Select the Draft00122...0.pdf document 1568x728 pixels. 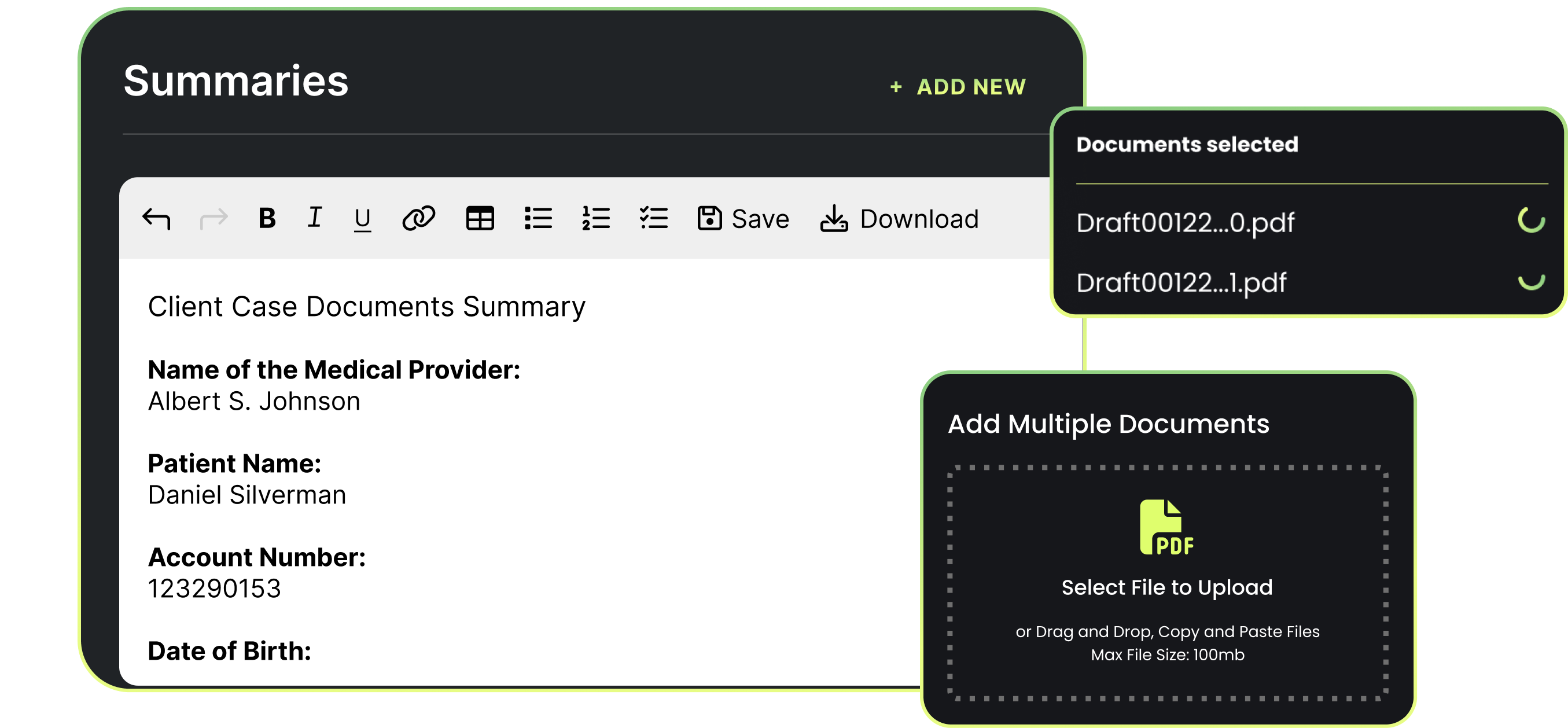pos(1184,223)
